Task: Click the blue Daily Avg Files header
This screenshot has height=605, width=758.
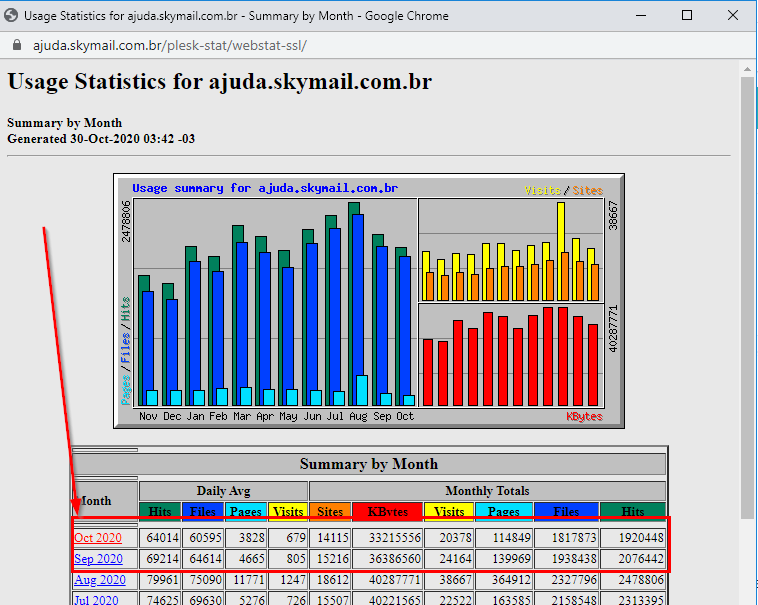Action: click(203, 511)
